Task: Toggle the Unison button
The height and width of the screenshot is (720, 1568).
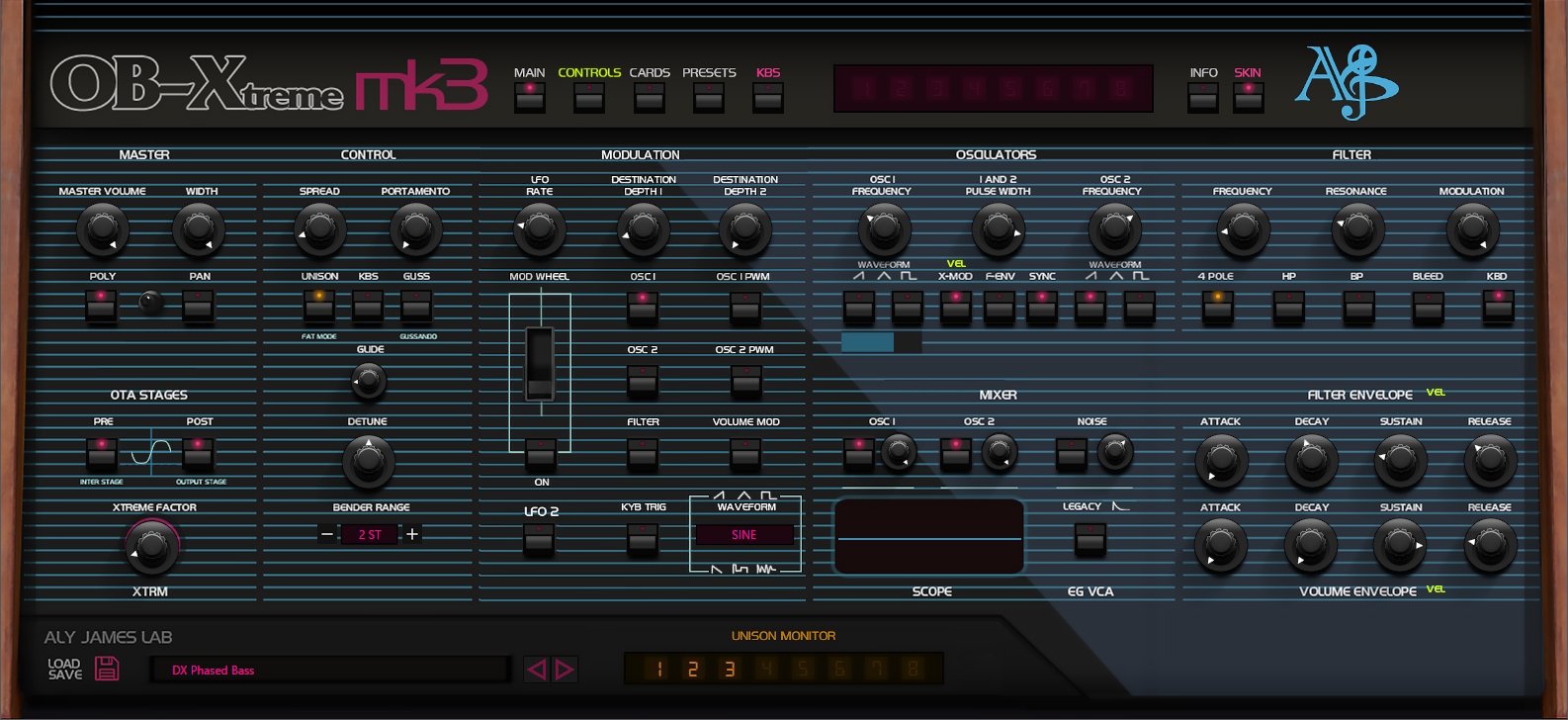Action: click(318, 307)
